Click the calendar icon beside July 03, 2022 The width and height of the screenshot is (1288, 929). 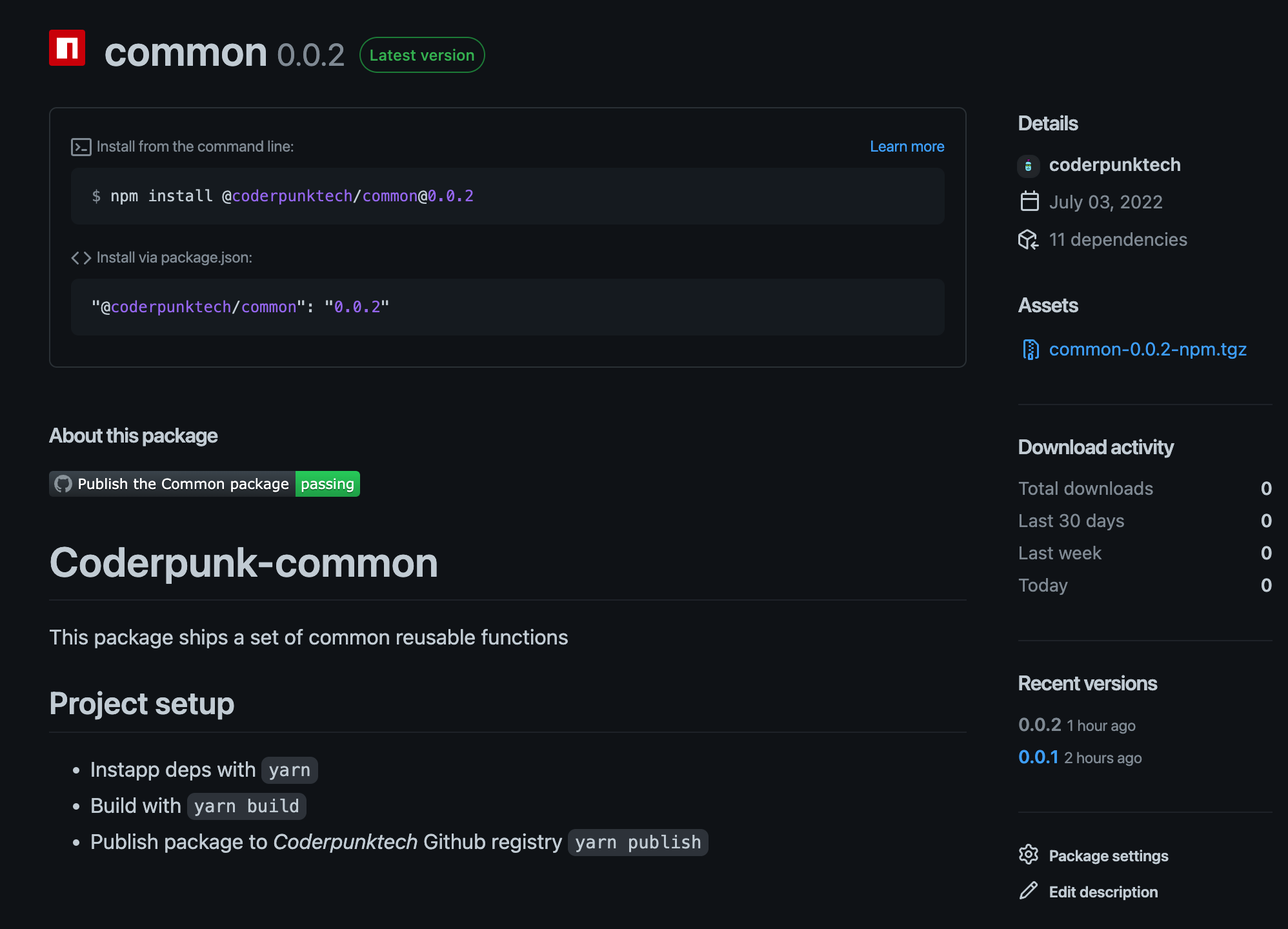(x=1029, y=202)
